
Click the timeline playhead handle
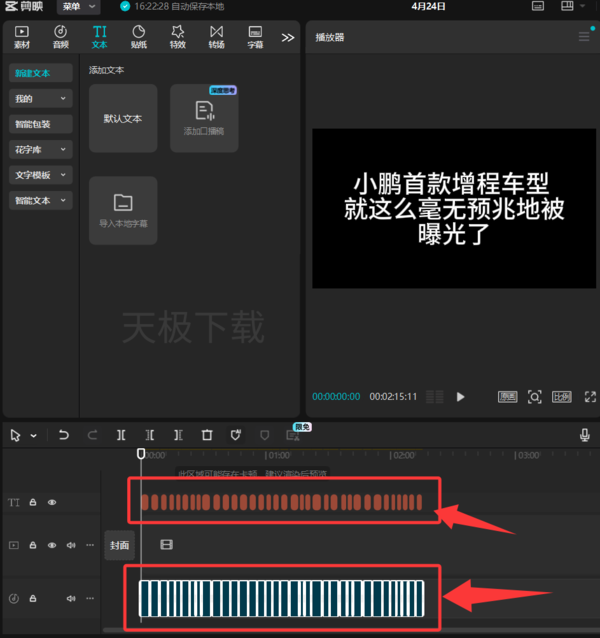click(x=141, y=454)
